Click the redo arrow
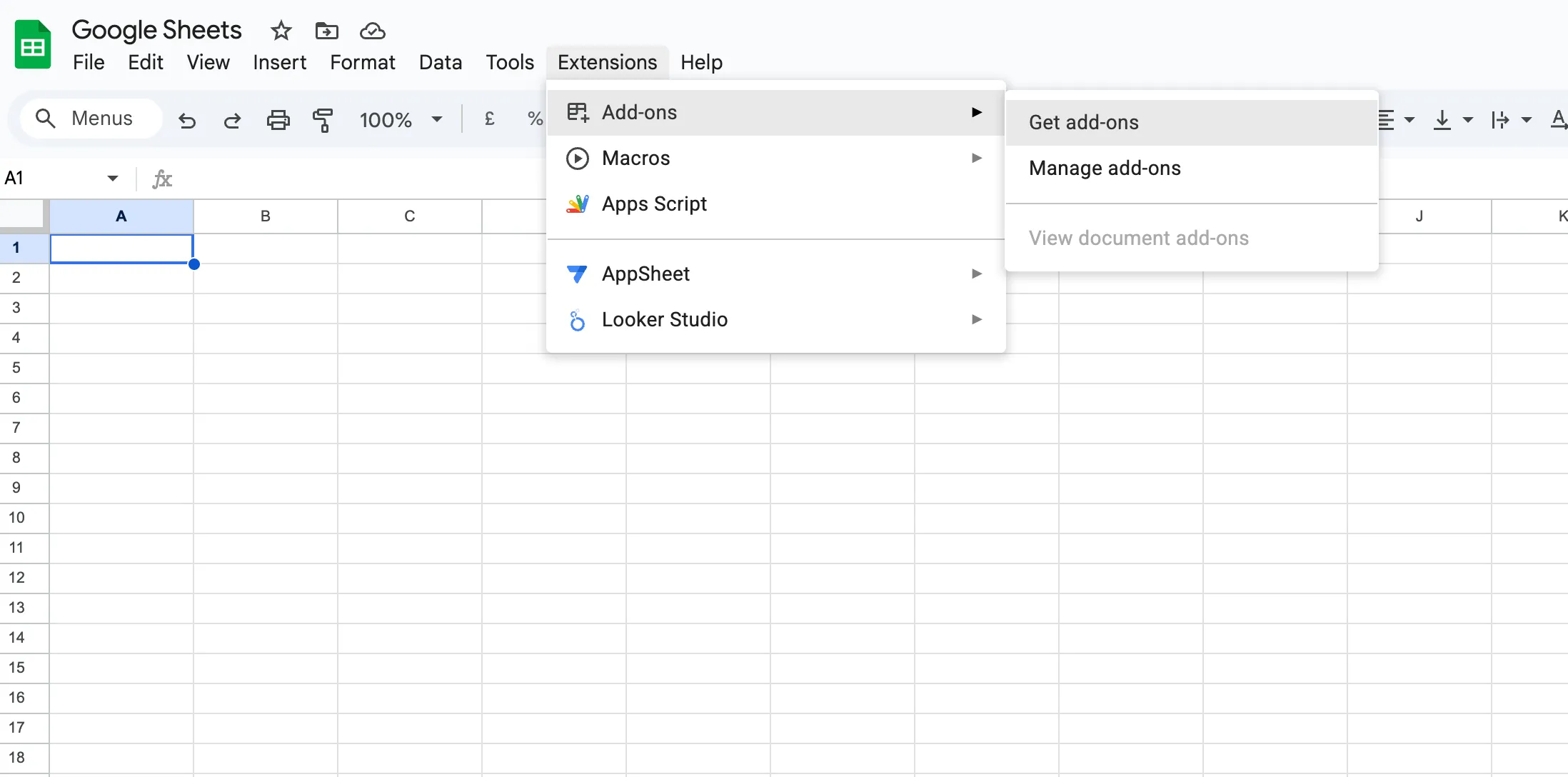 coord(233,120)
